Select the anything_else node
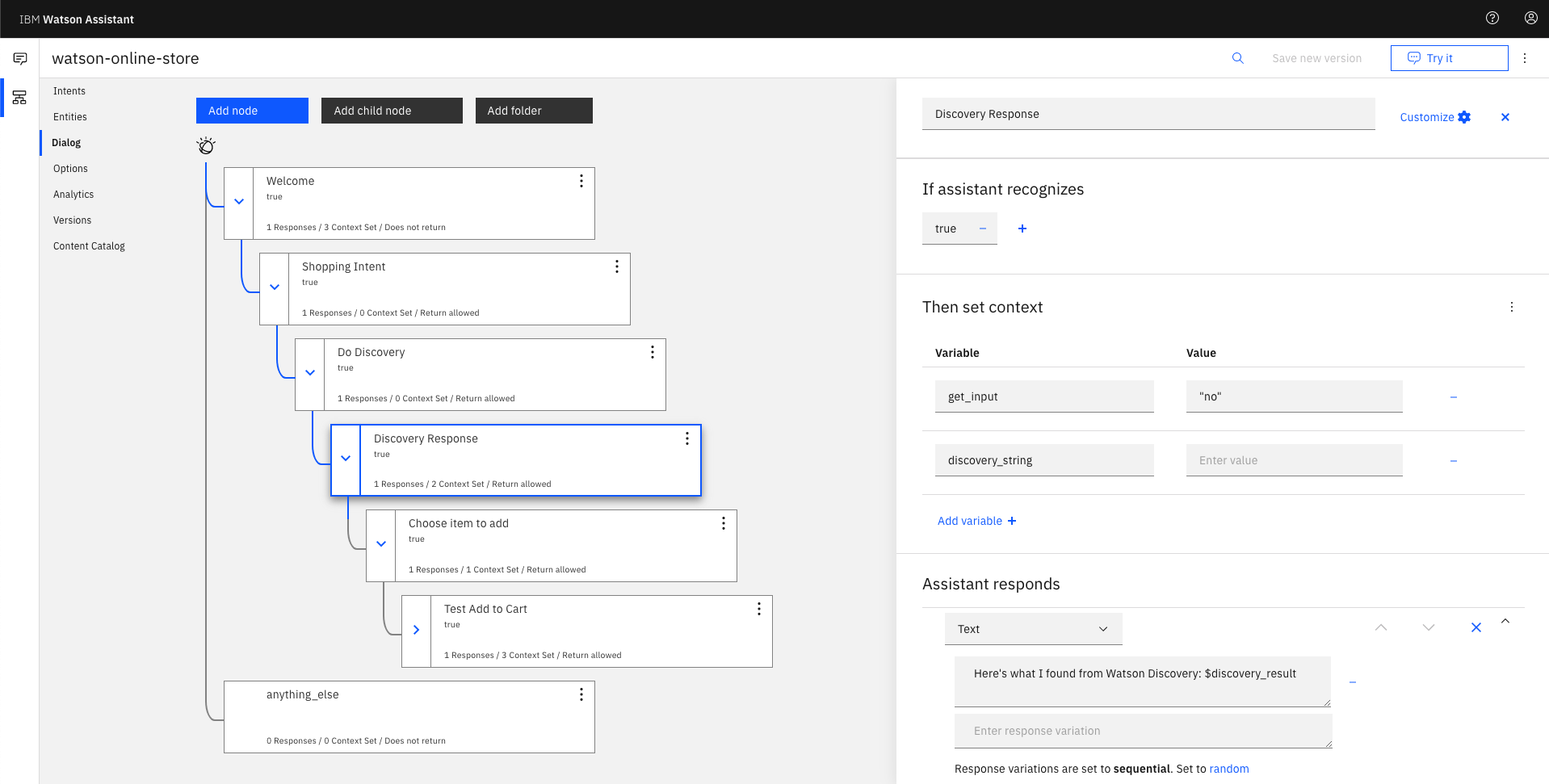The image size is (1549, 784). point(409,717)
